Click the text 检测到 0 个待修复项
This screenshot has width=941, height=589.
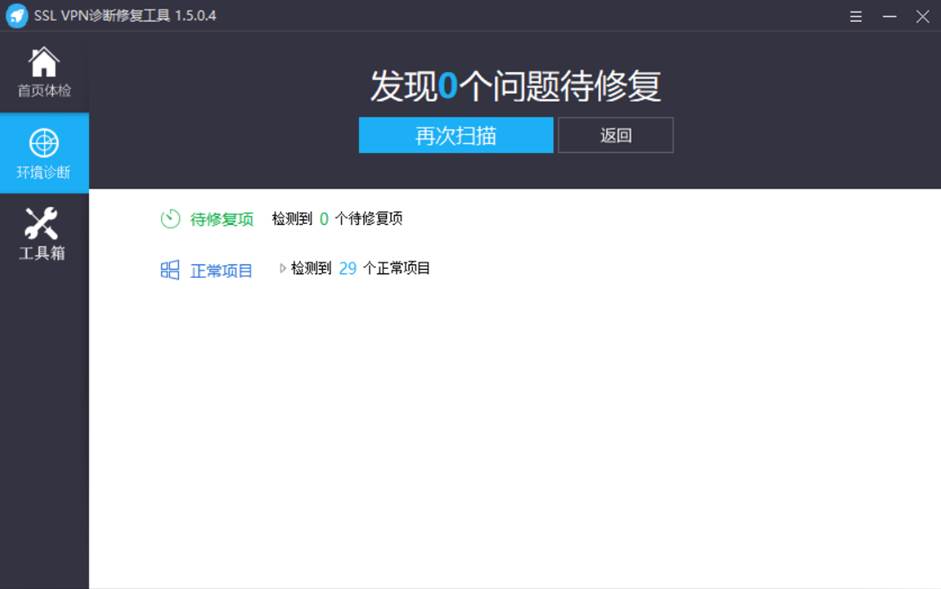(x=337, y=219)
